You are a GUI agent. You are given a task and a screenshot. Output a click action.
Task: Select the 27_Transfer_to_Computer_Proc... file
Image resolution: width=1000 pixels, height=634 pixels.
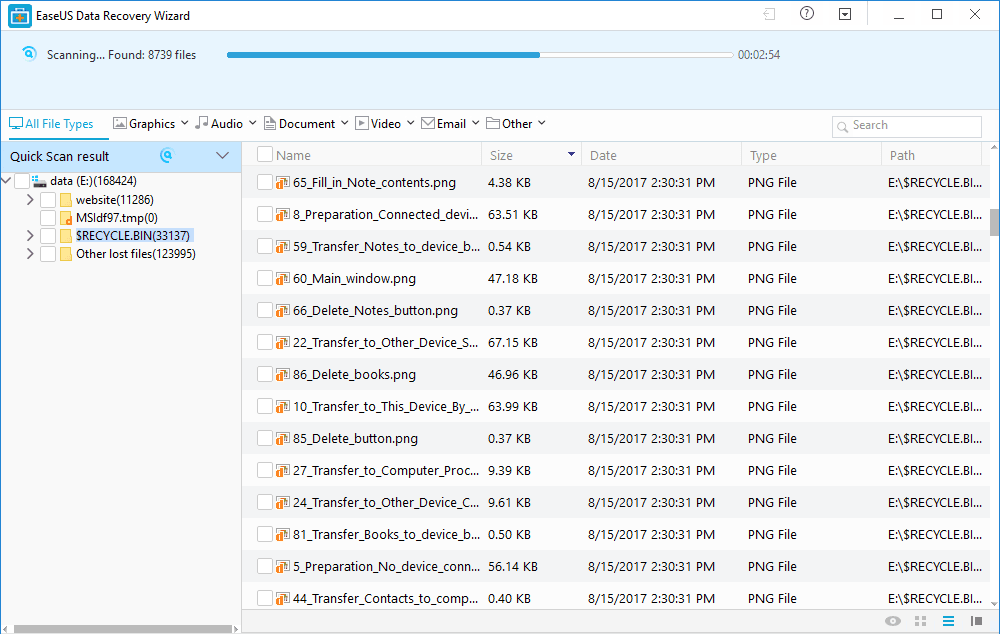386,471
